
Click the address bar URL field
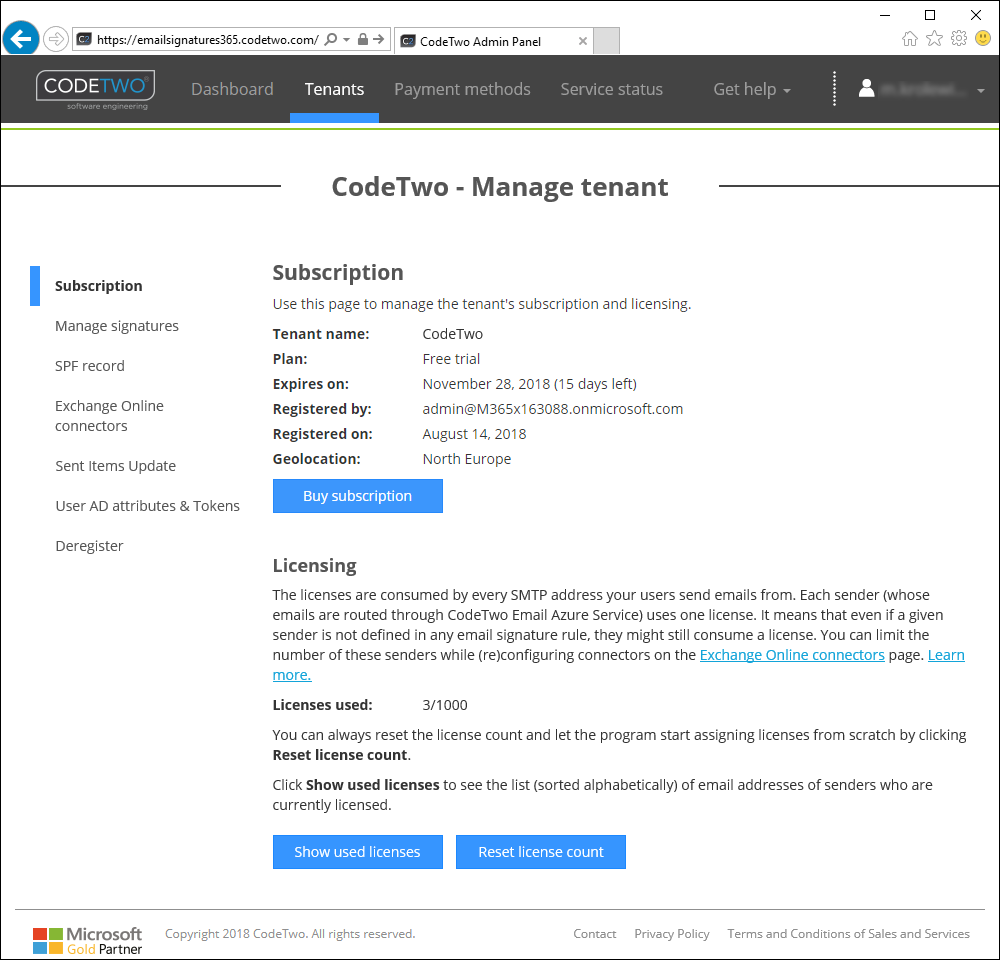pos(207,40)
